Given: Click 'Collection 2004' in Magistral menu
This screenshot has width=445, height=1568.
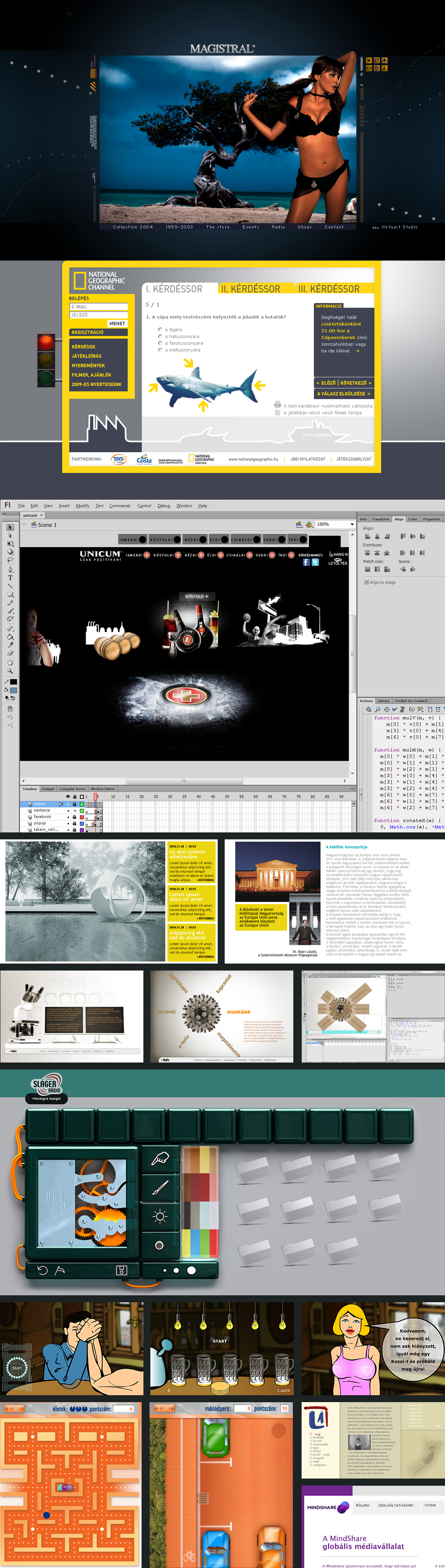Looking at the screenshot, I should pyautogui.click(x=133, y=227).
